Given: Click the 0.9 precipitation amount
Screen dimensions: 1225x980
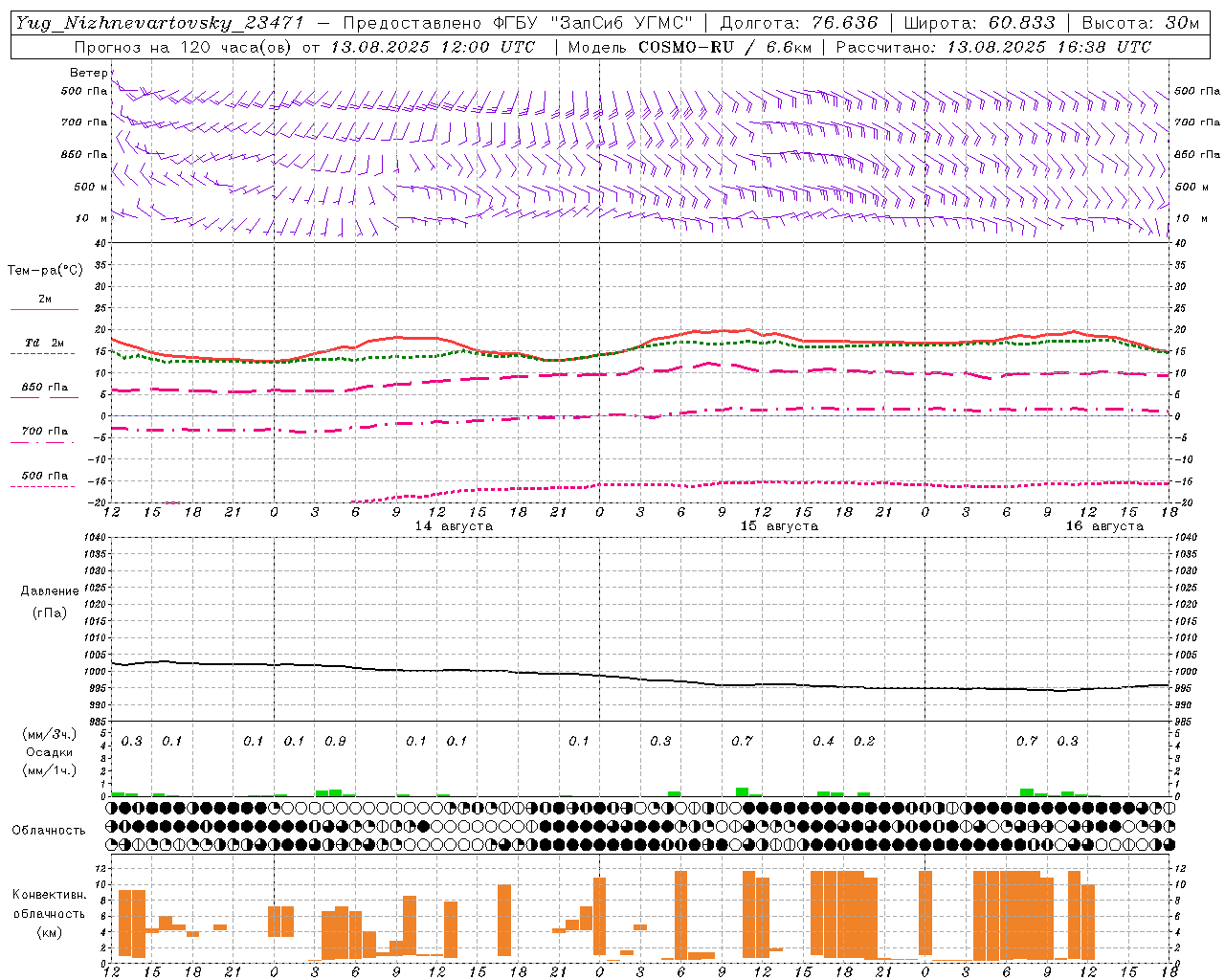Looking at the screenshot, I should point(335,742).
